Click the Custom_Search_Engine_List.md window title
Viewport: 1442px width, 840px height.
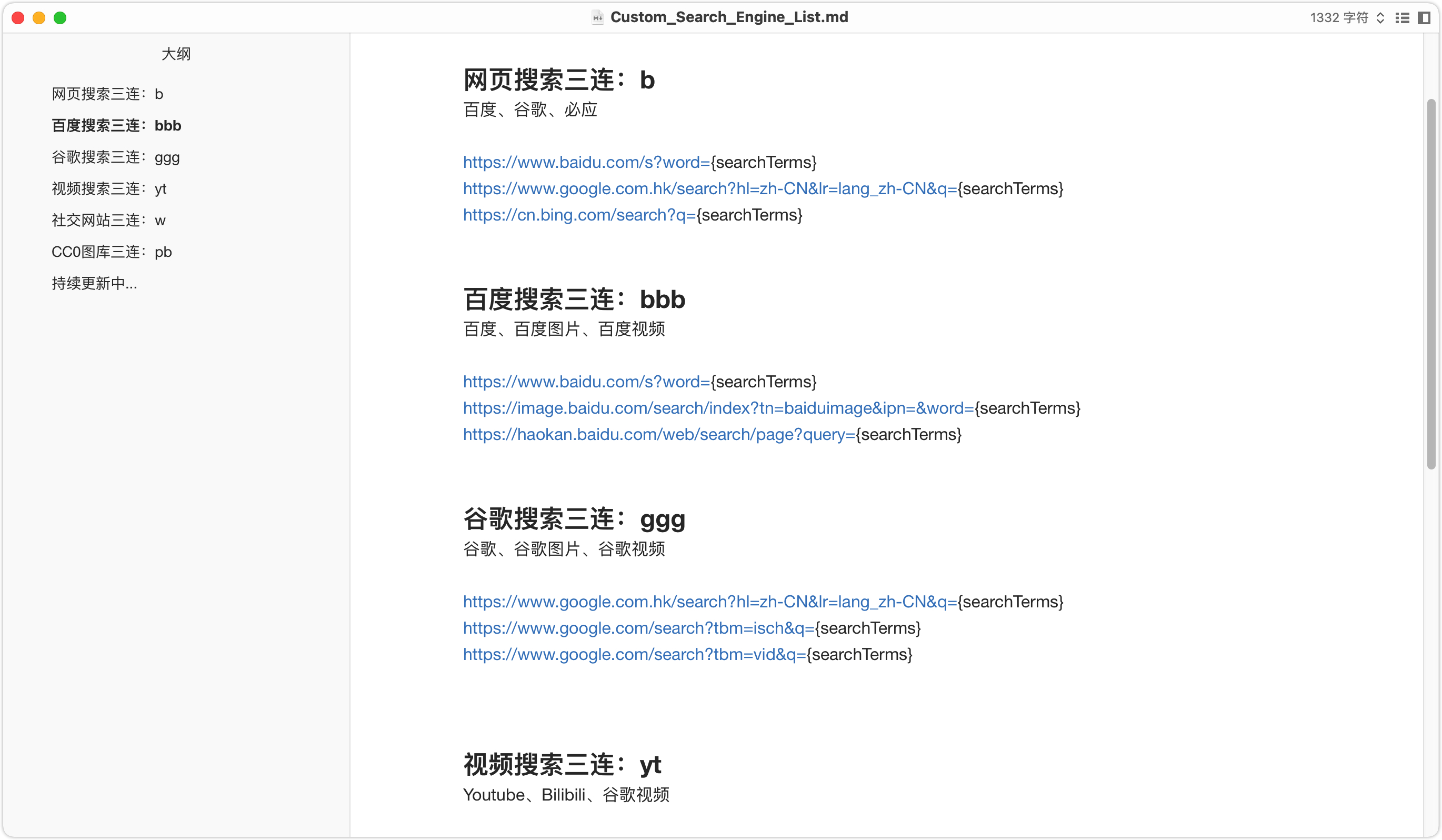pyautogui.click(x=729, y=18)
